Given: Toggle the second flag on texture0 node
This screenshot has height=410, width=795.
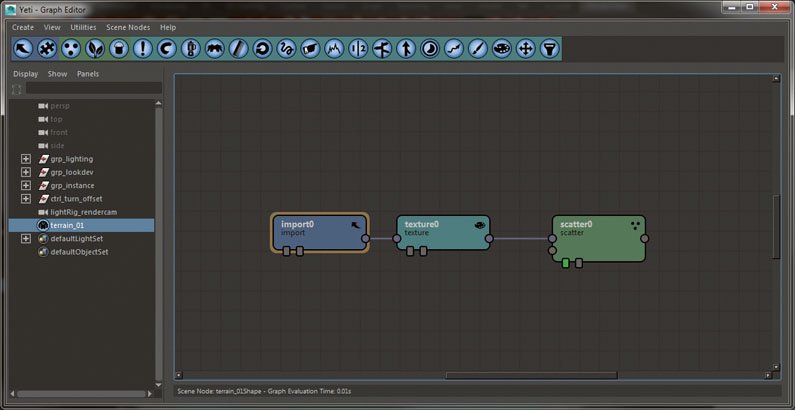Looking at the screenshot, I should (x=423, y=251).
